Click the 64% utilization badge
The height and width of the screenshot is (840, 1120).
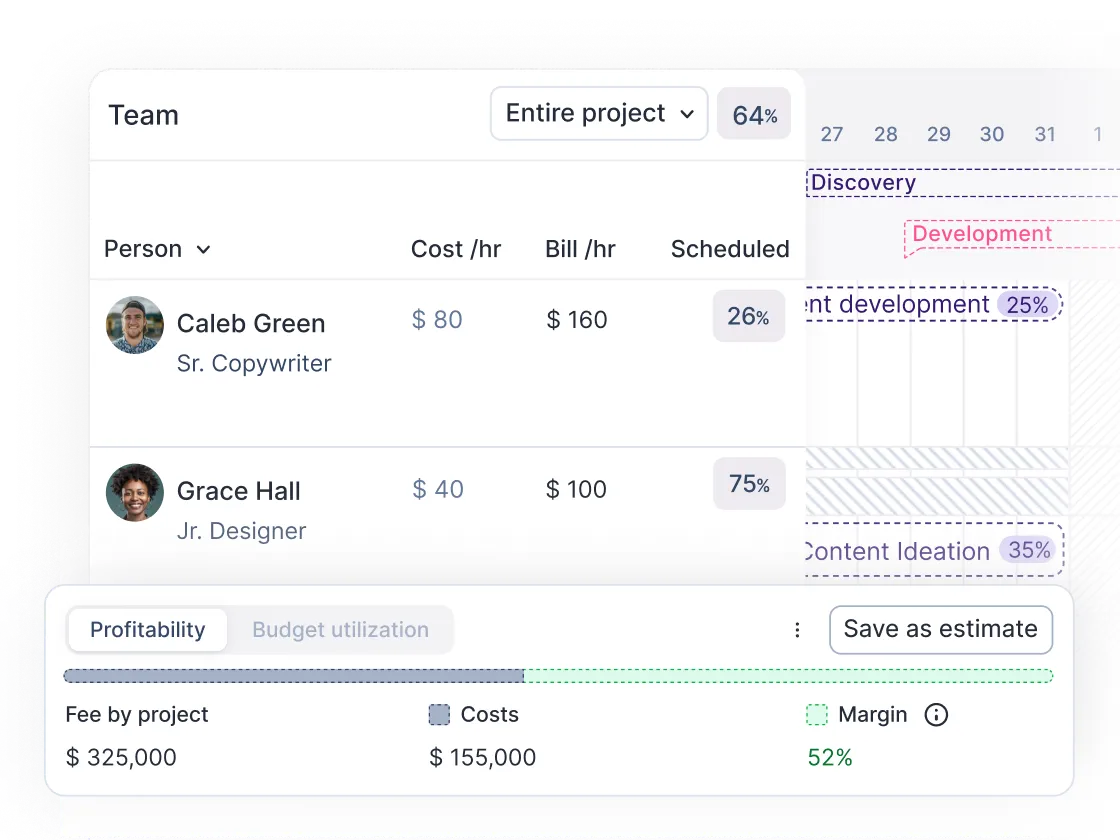click(x=753, y=113)
